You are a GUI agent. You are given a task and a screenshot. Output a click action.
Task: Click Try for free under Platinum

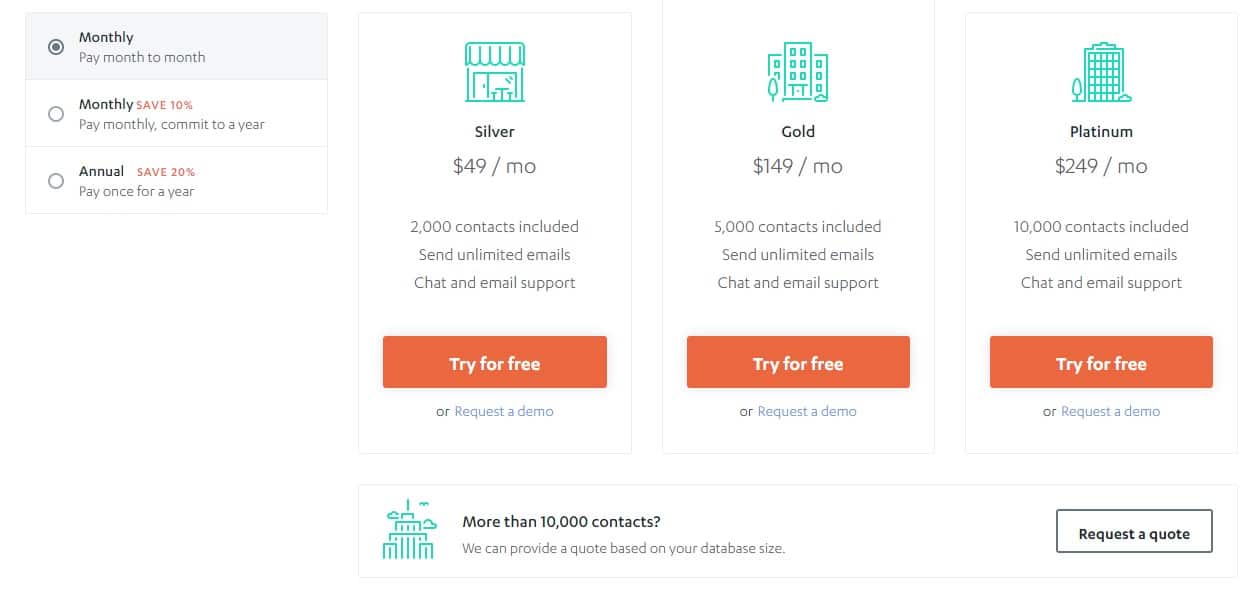[x=1101, y=362]
